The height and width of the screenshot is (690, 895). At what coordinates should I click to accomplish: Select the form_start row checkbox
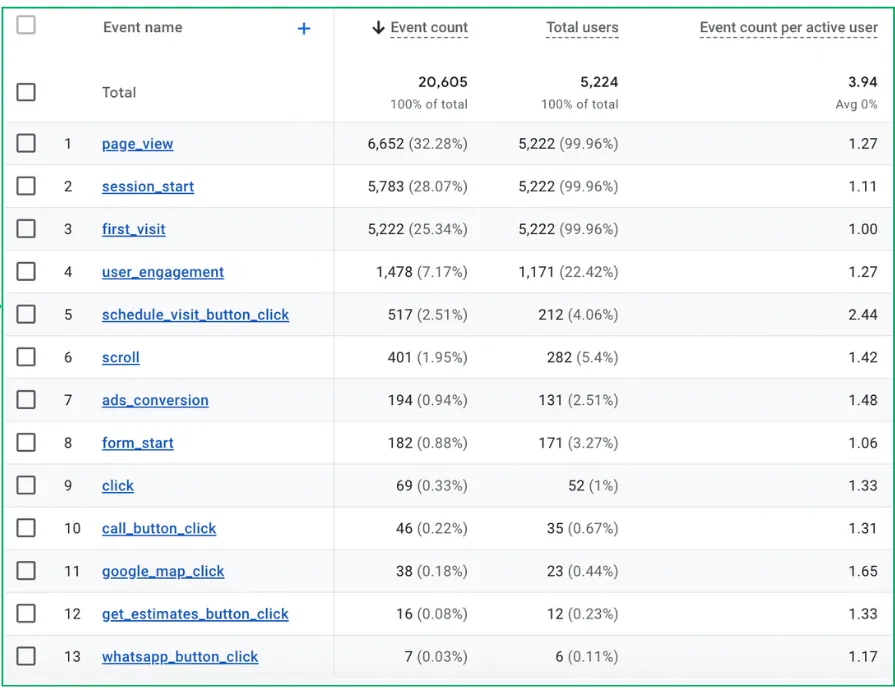(x=26, y=443)
